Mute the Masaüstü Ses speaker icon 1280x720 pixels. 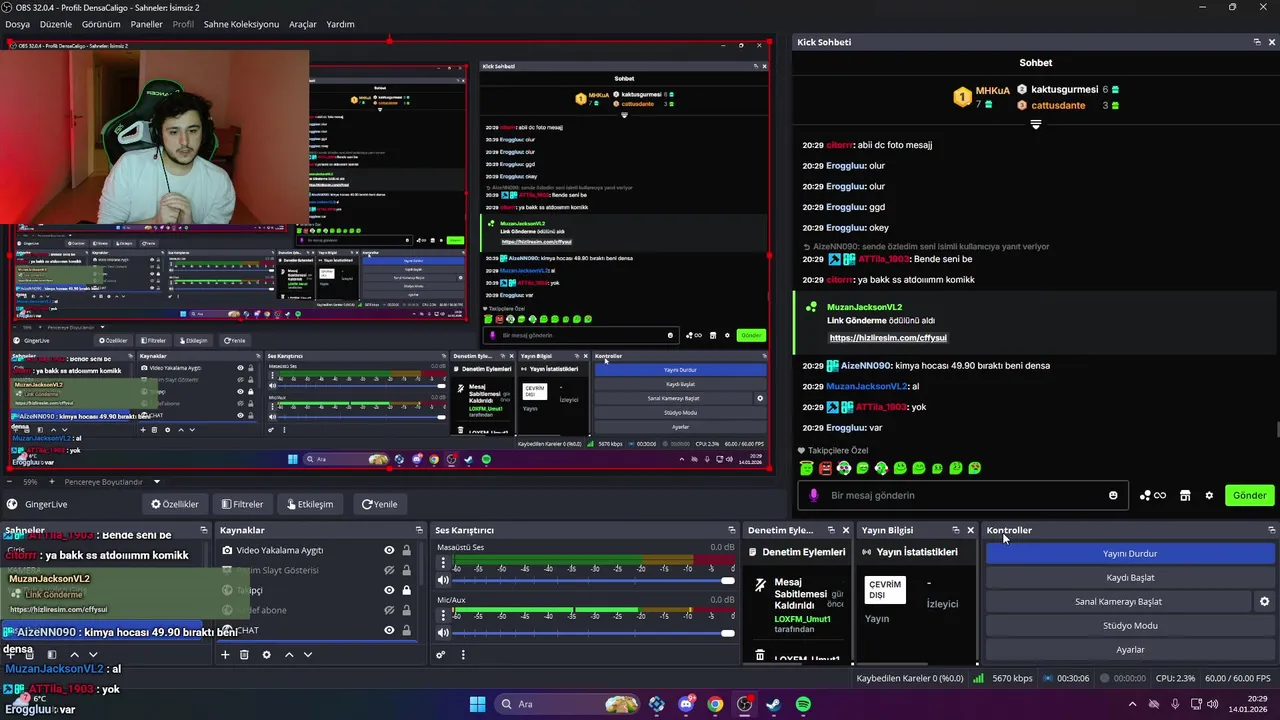[443, 581]
